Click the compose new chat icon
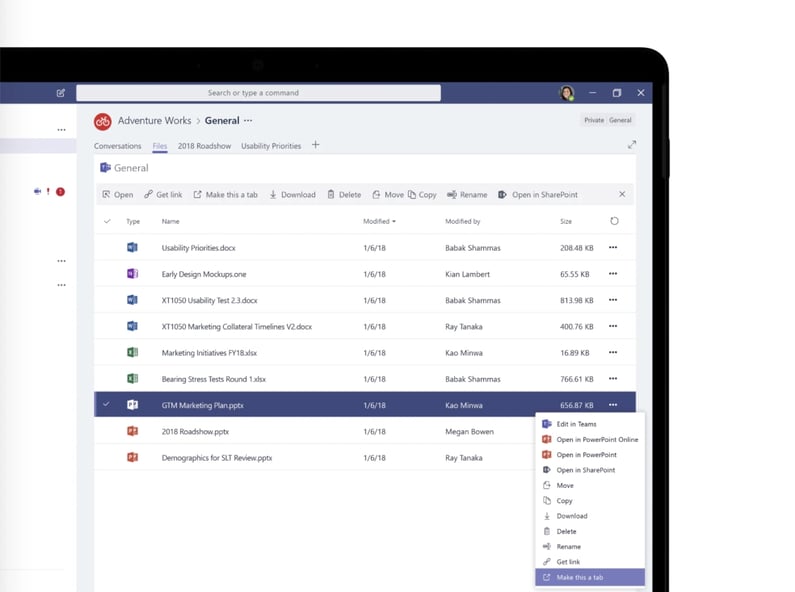This screenshot has width=795, height=592. pyautogui.click(x=61, y=93)
